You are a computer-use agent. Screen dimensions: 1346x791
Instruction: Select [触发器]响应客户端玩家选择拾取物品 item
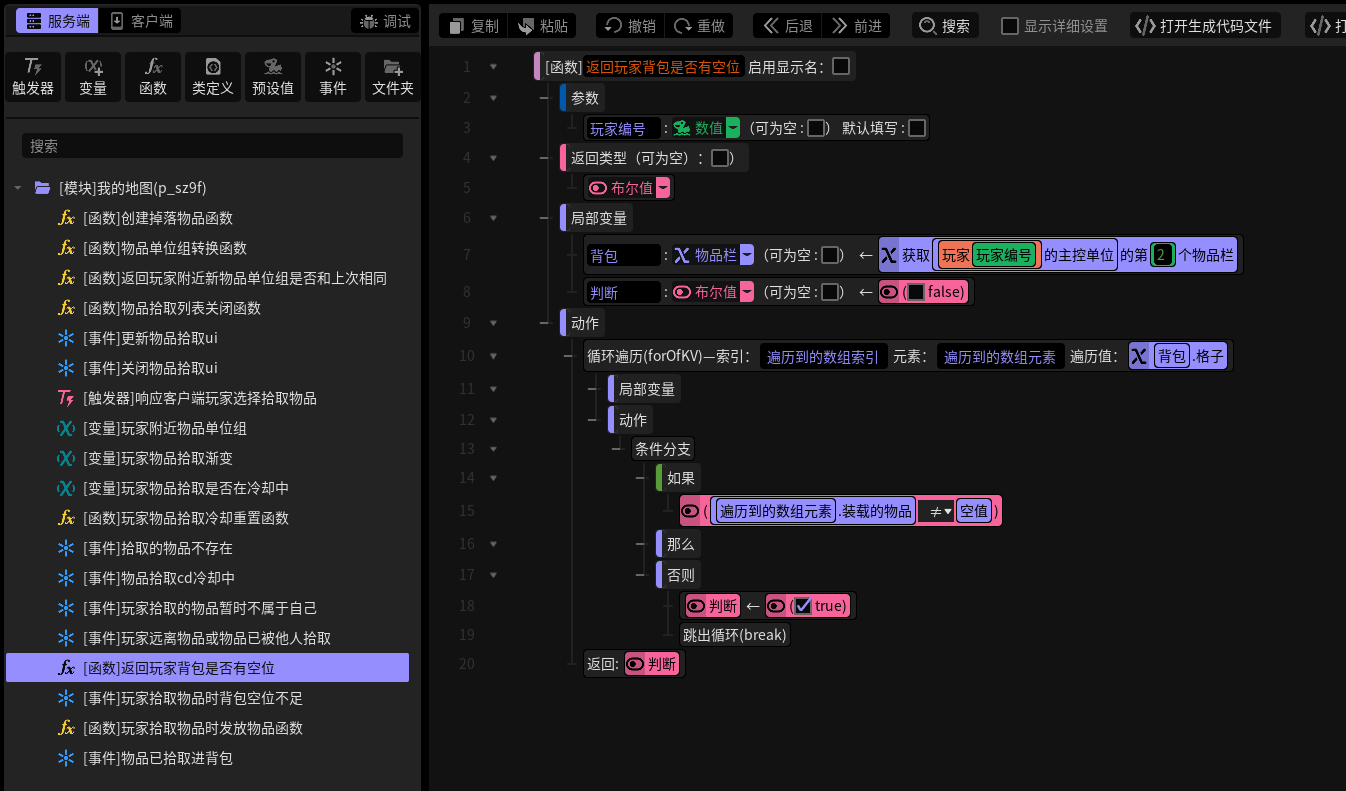200,398
